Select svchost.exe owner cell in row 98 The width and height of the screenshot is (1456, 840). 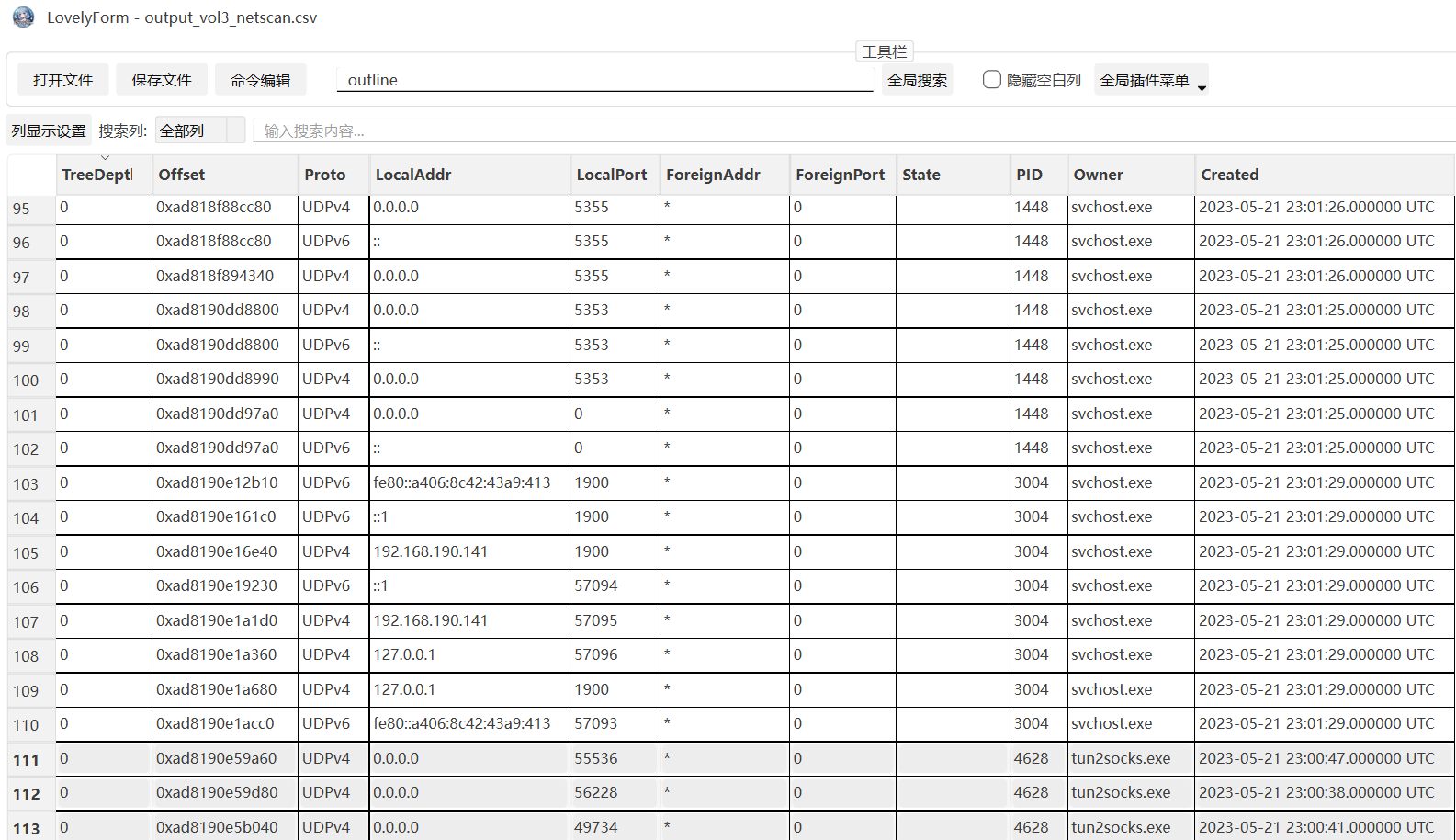[1132, 310]
